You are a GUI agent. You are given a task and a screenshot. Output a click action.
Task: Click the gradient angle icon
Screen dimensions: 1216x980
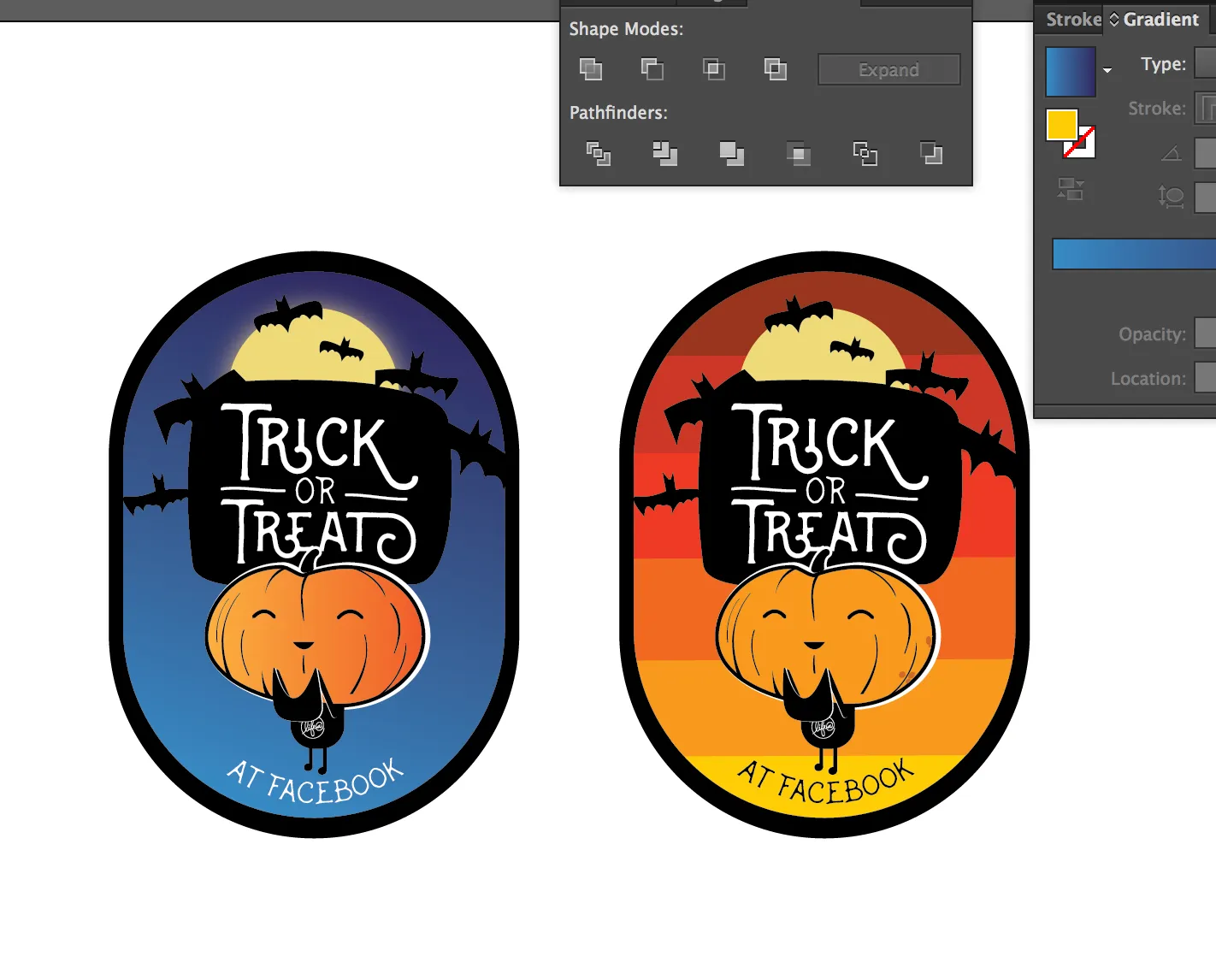1172,153
